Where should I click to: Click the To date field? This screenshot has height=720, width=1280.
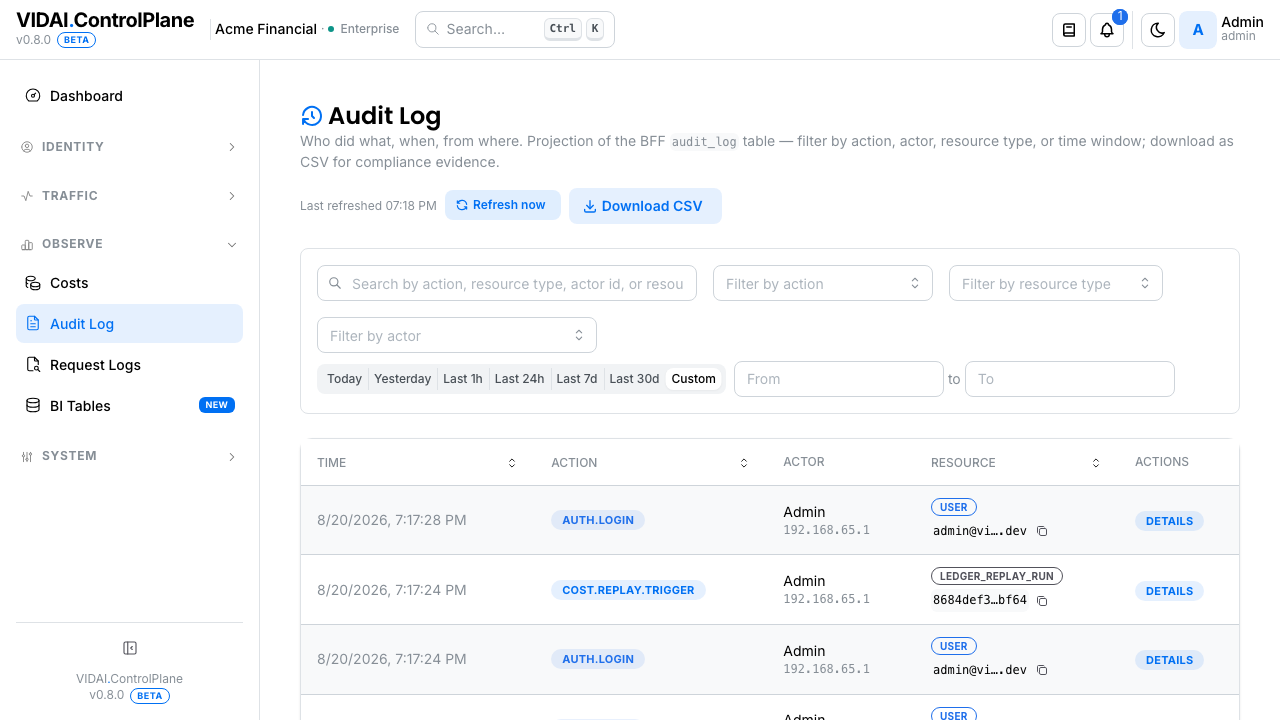pos(1070,379)
